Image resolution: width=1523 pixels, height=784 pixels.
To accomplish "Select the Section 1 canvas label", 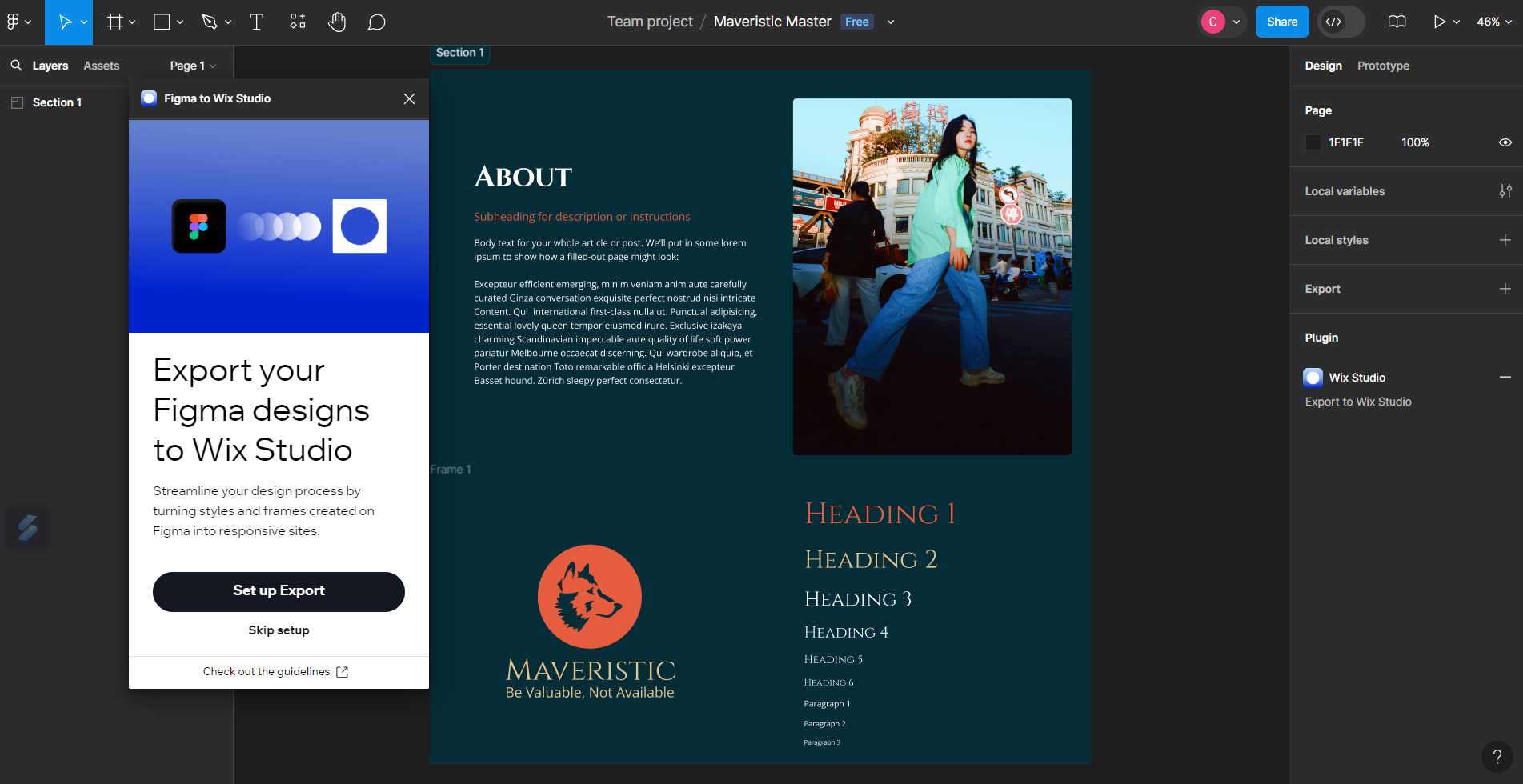I will click(459, 53).
